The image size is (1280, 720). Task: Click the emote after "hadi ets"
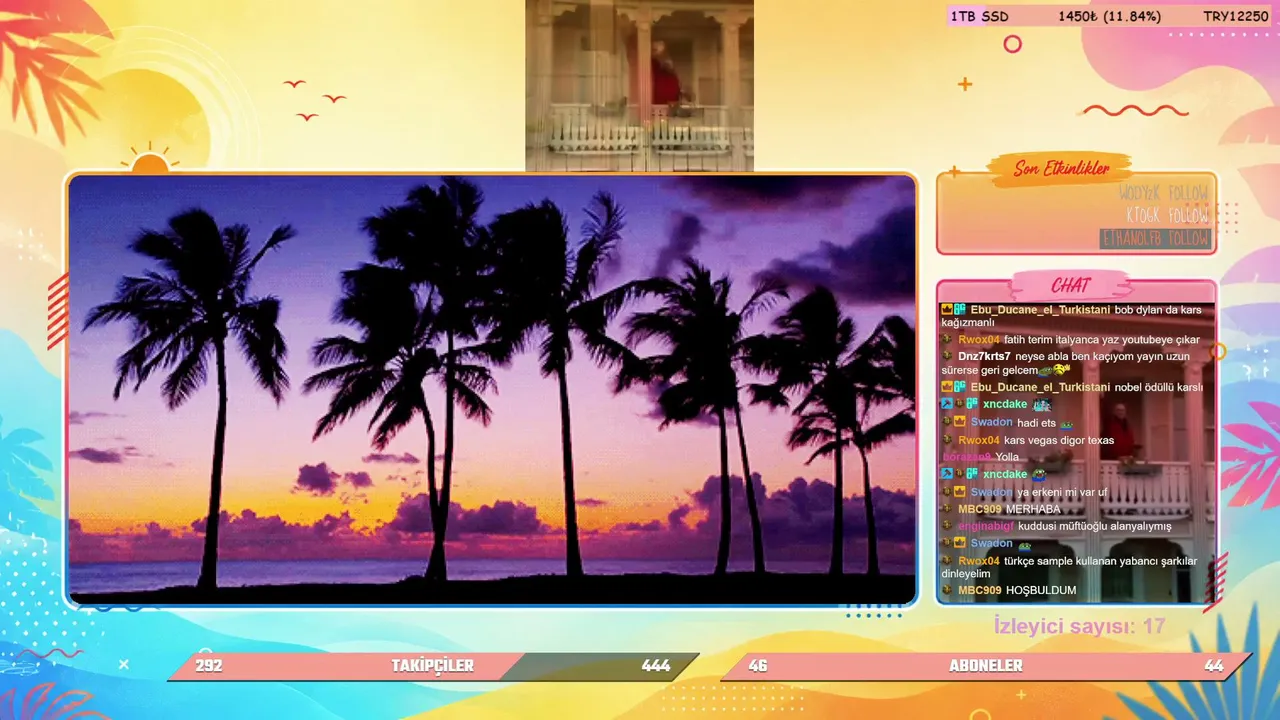point(1066,424)
